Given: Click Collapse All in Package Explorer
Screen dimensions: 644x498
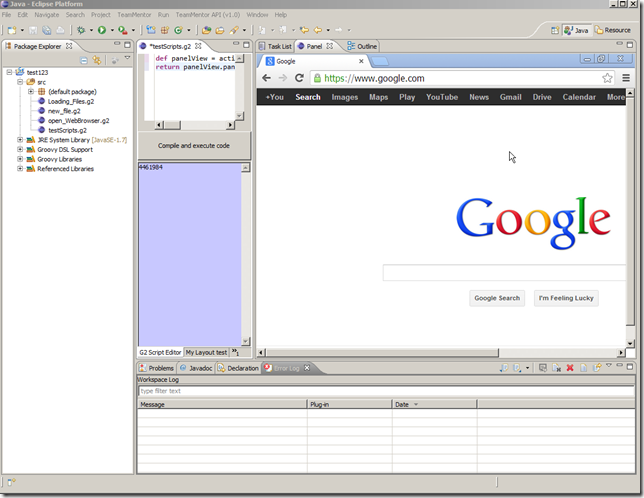Looking at the screenshot, I should (x=84, y=60).
